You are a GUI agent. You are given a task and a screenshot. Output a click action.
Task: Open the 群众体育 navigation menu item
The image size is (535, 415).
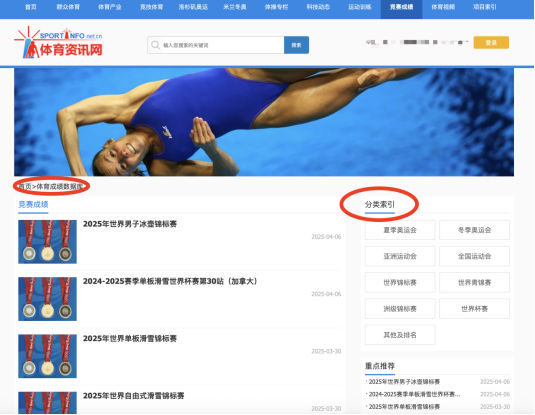(68, 7)
